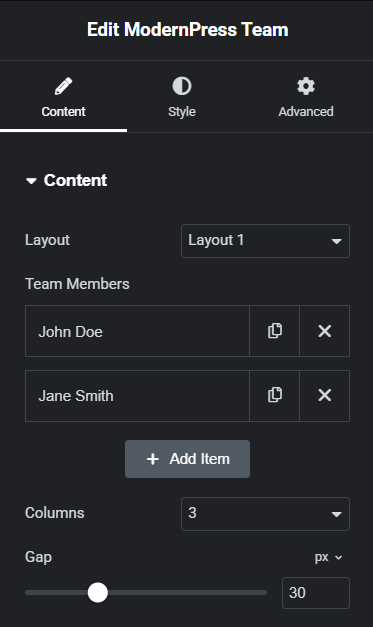Expand the John Doe member entry
Screen dimensions: 373x627
137,331
